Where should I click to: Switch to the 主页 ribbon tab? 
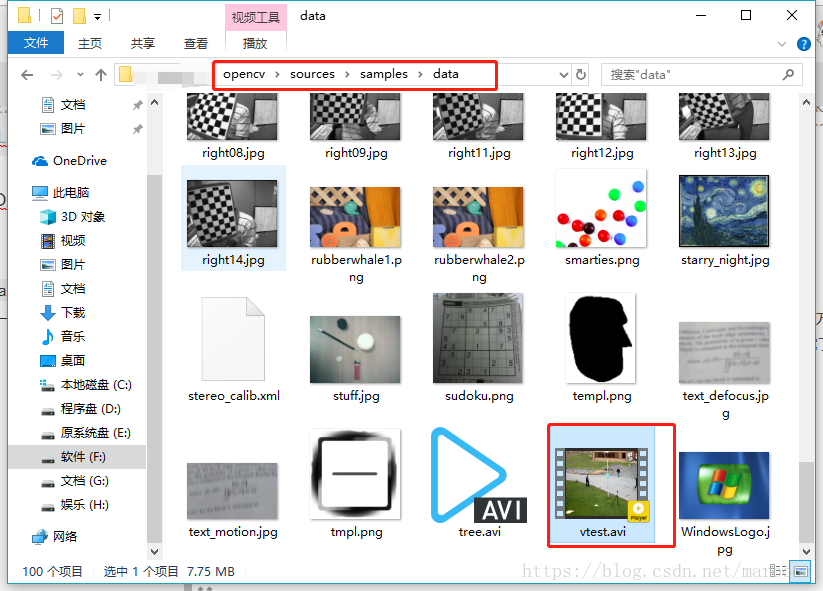pos(90,43)
